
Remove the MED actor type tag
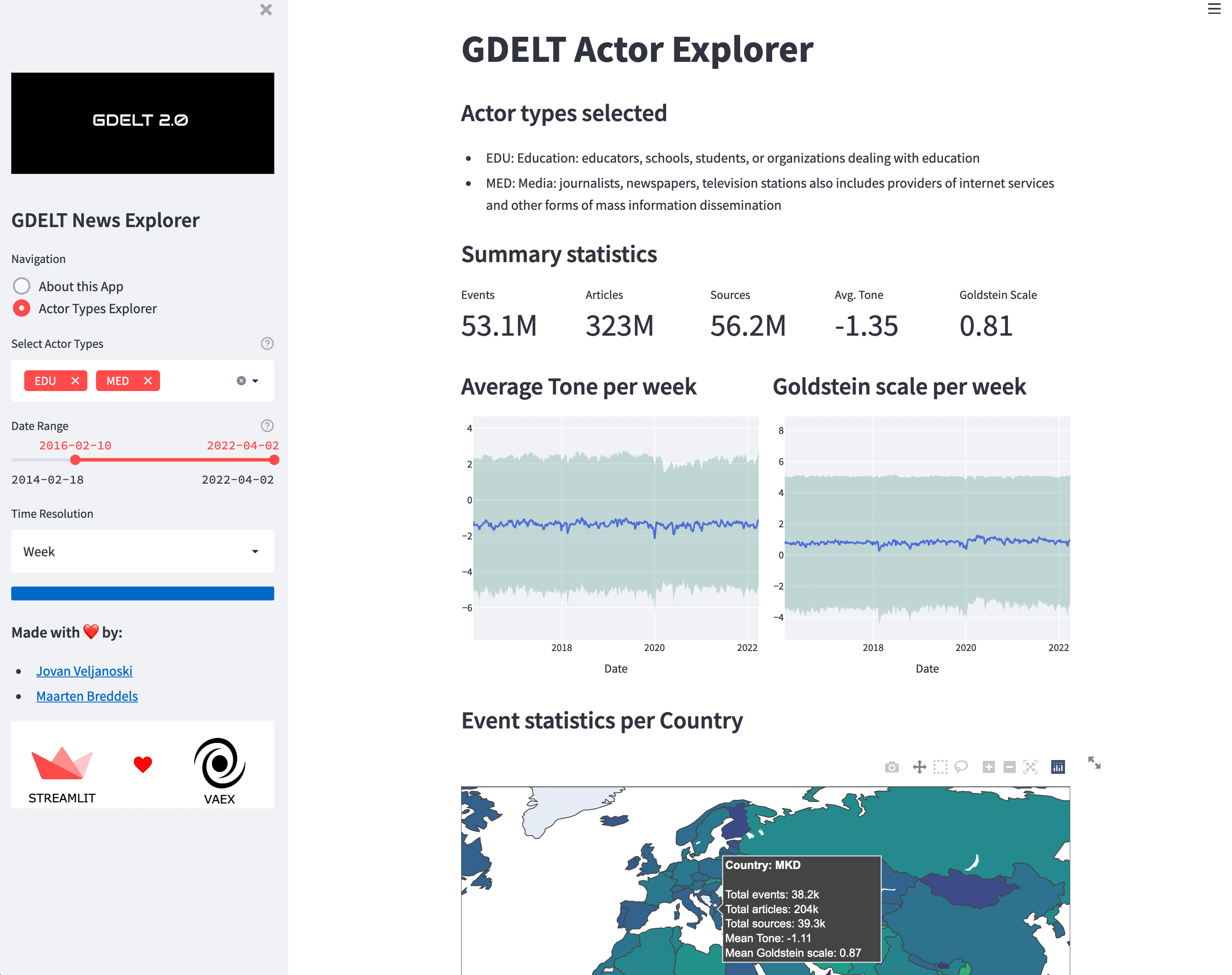pos(148,381)
